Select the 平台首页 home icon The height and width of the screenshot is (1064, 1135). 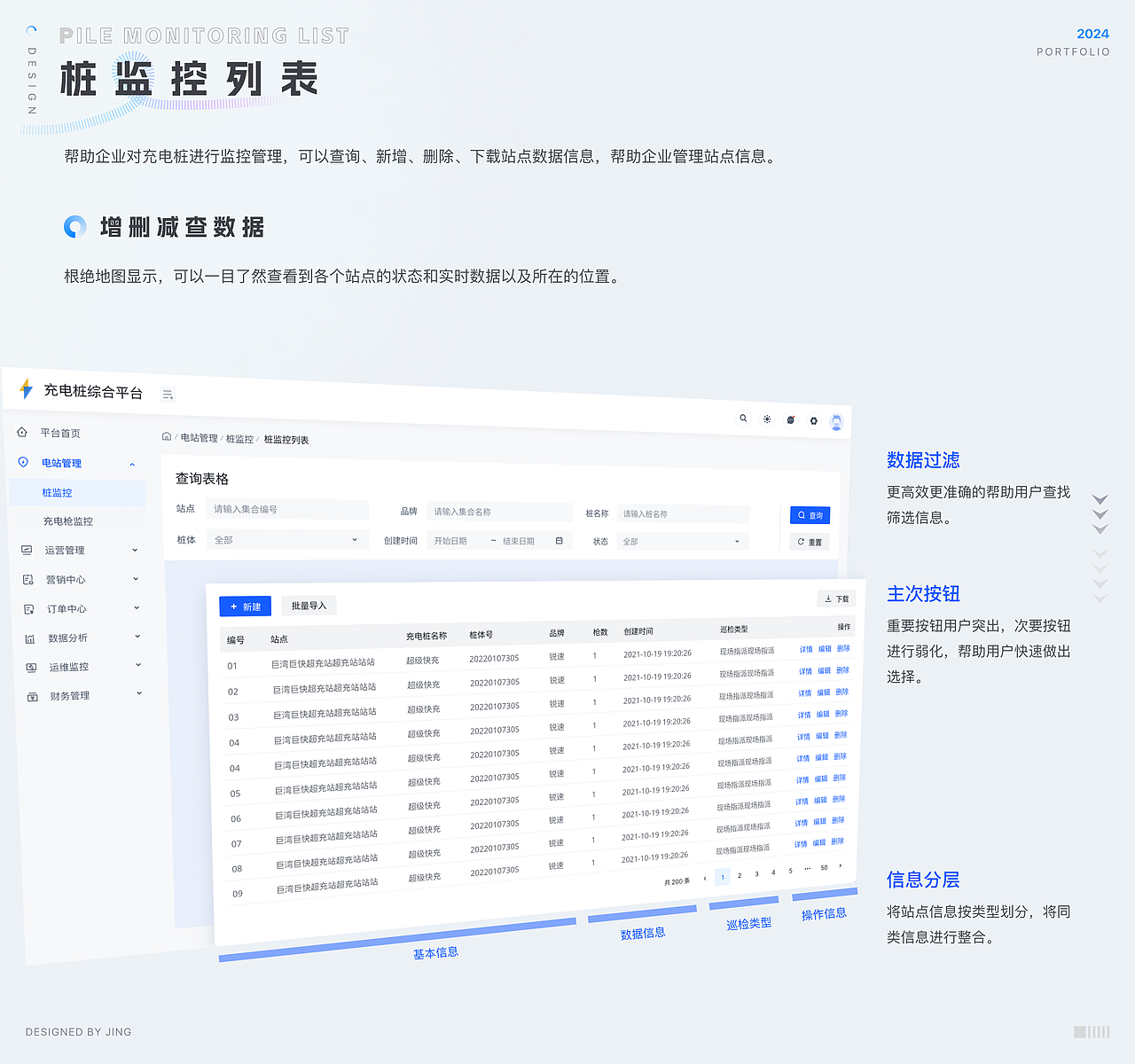coord(21,432)
